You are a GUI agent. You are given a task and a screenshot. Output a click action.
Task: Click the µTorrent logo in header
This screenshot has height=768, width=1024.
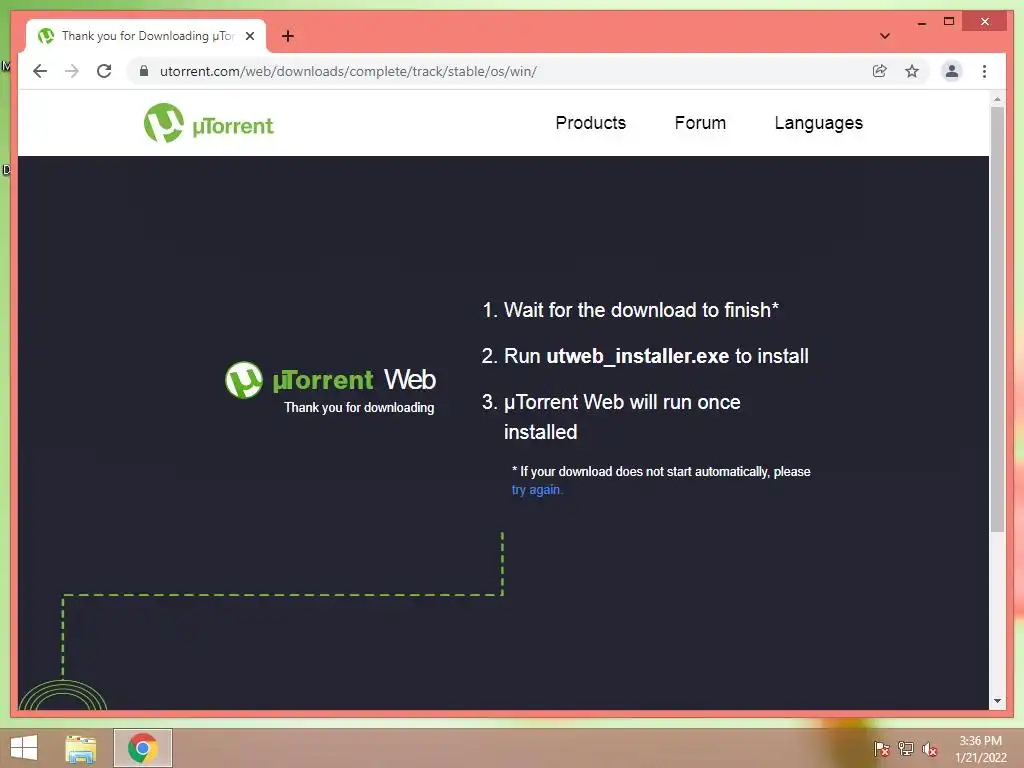click(x=209, y=123)
